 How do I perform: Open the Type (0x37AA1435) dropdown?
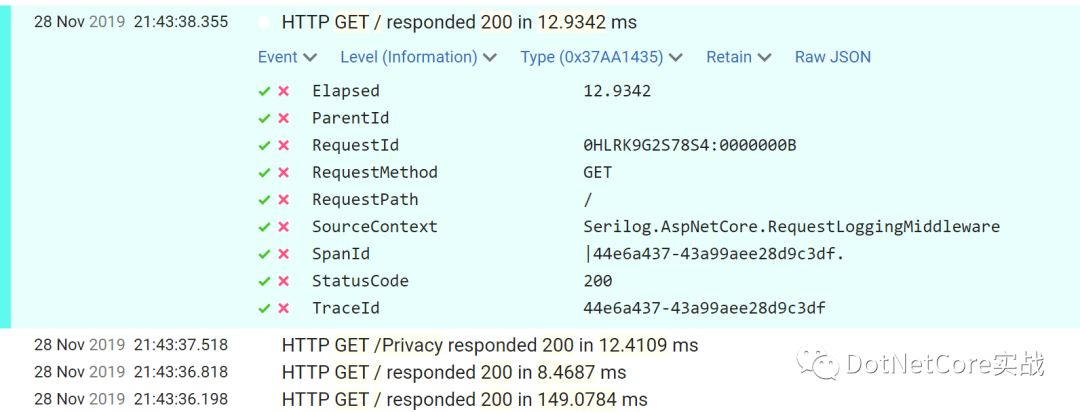(601, 57)
